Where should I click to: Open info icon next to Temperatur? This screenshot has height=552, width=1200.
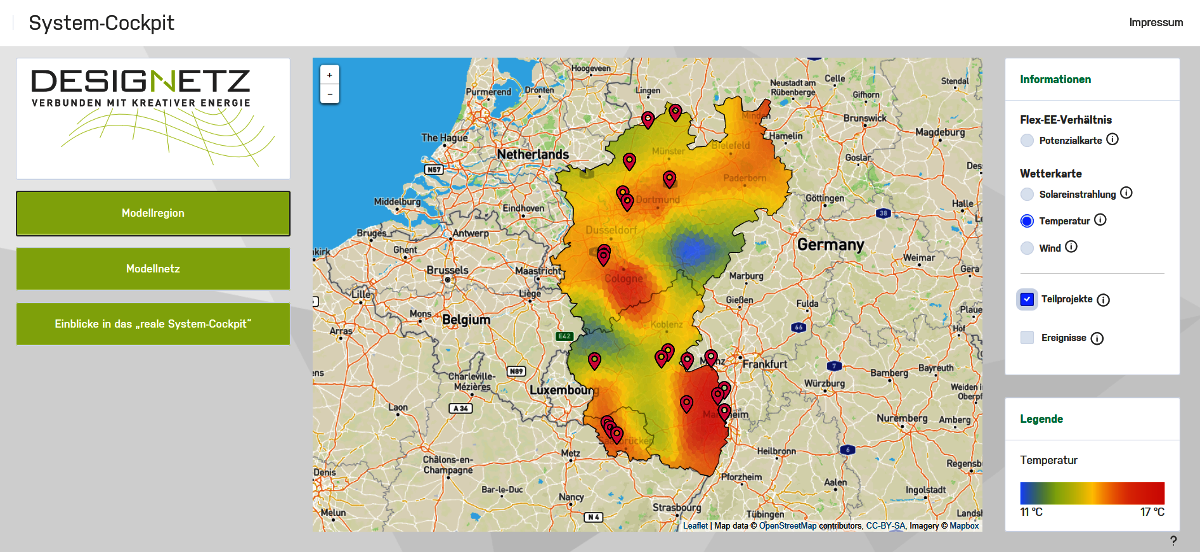click(x=1100, y=220)
